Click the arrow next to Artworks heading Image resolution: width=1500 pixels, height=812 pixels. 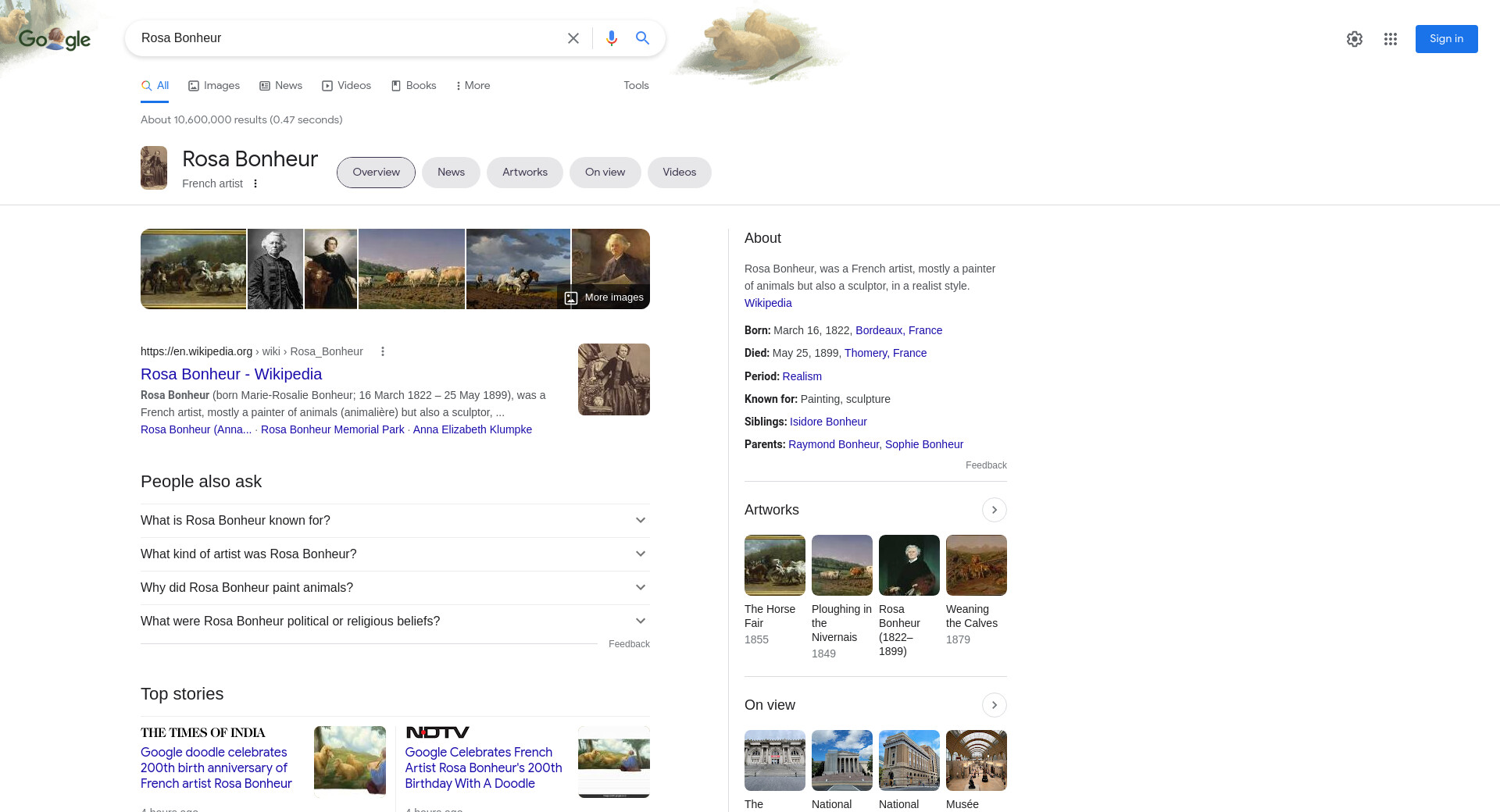pyautogui.click(x=994, y=510)
